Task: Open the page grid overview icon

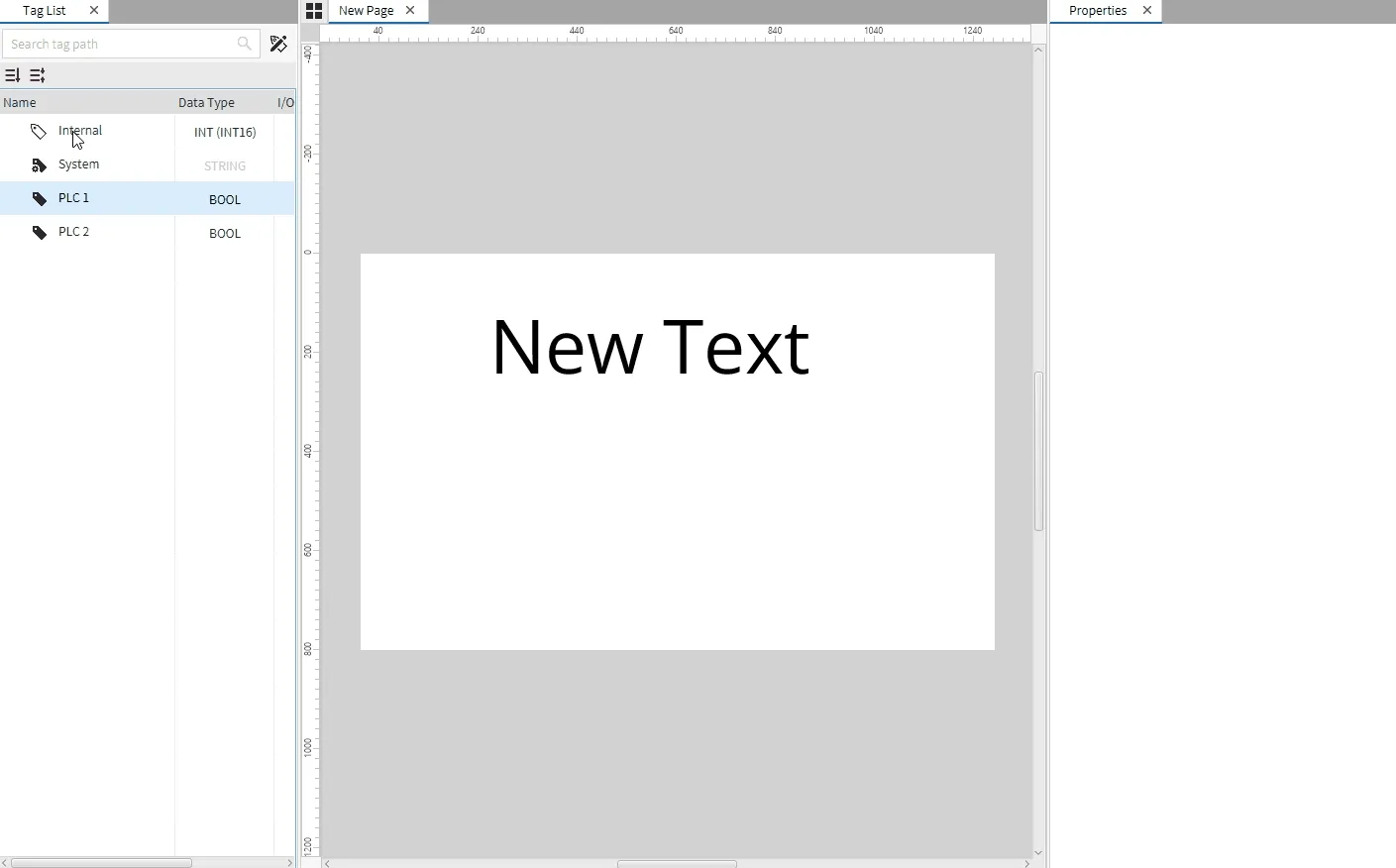Action: (314, 11)
